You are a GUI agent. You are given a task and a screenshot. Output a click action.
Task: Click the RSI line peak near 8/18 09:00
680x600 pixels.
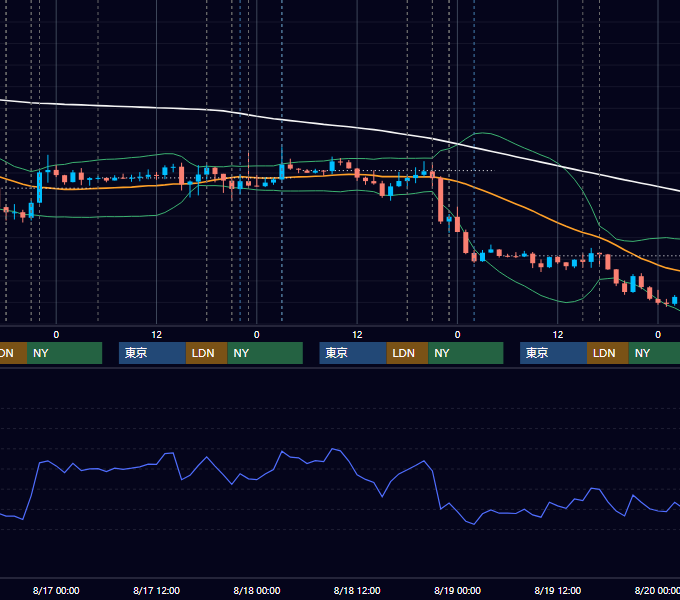[333, 449]
